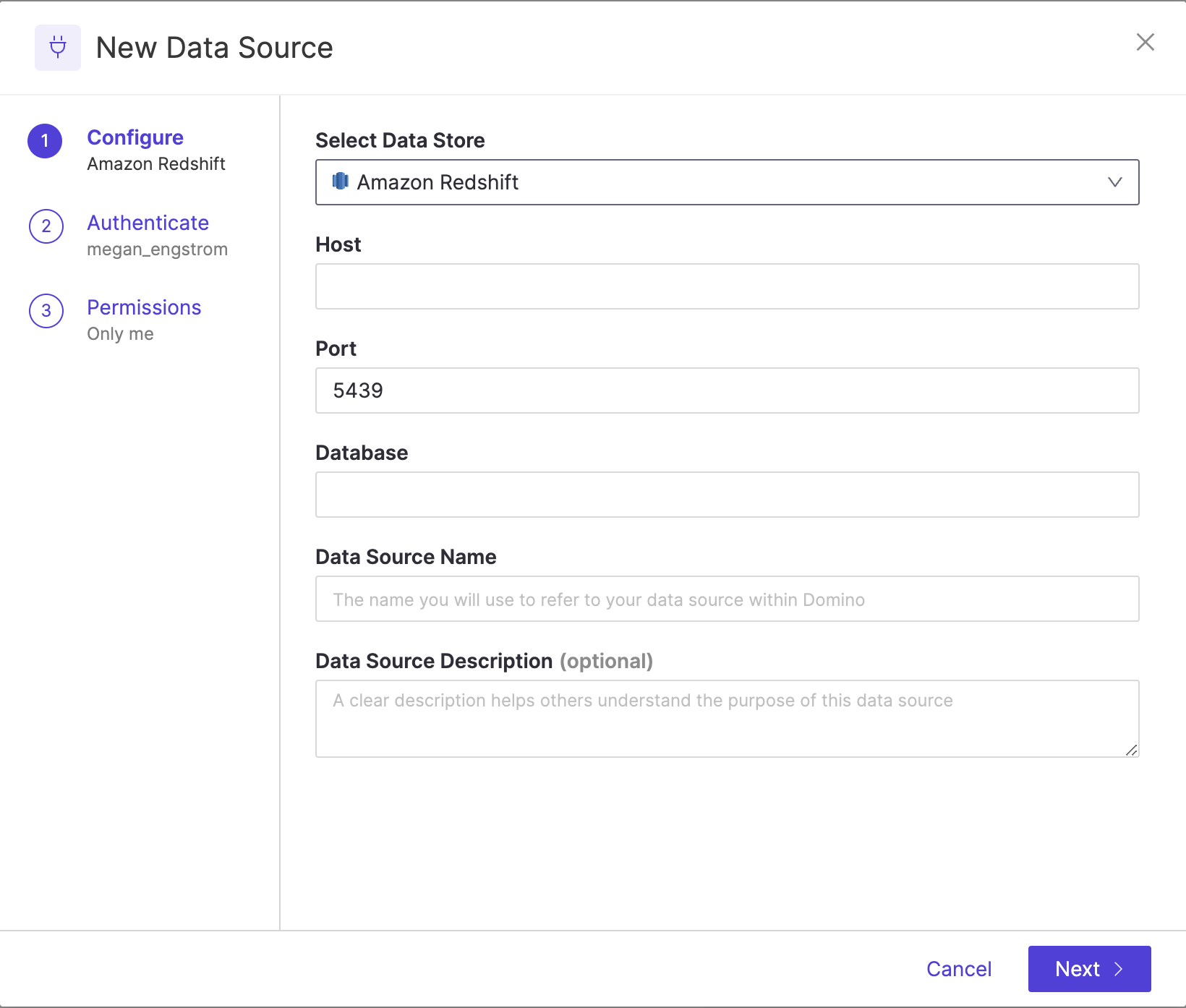Click the 'megan_engstrom' text under Authenticate

(158, 249)
